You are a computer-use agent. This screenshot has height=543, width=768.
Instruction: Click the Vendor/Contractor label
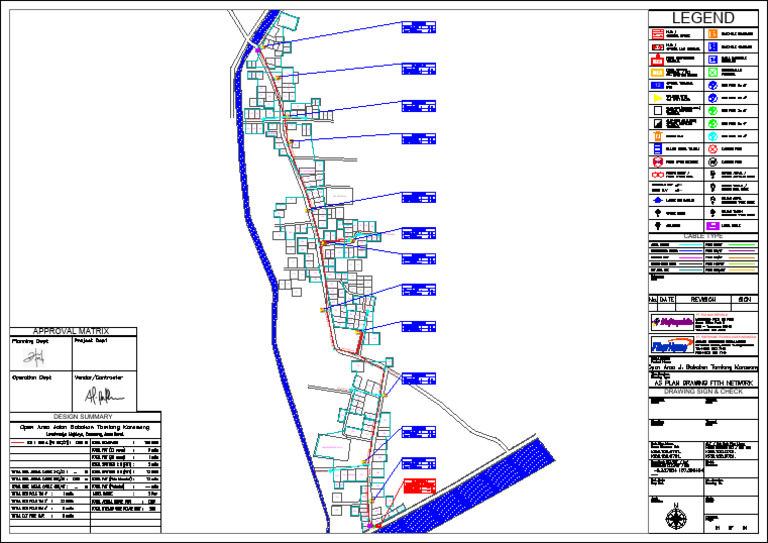click(x=98, y=378)
